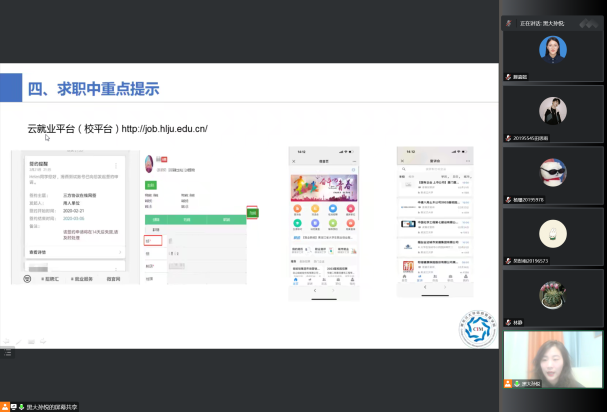
Task: Select 黑大孙悦's live video thumbnail
Action: tap(553, 359)
